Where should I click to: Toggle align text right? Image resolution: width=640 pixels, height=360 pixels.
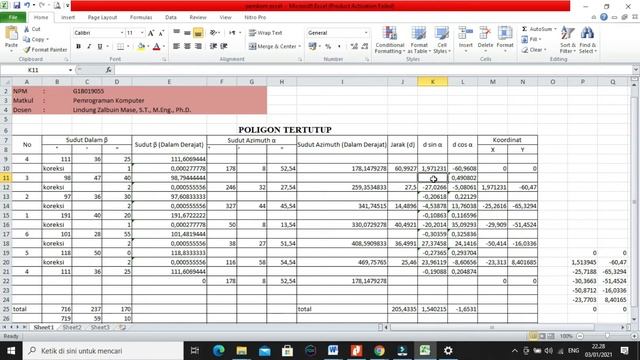tap(198, 47)
